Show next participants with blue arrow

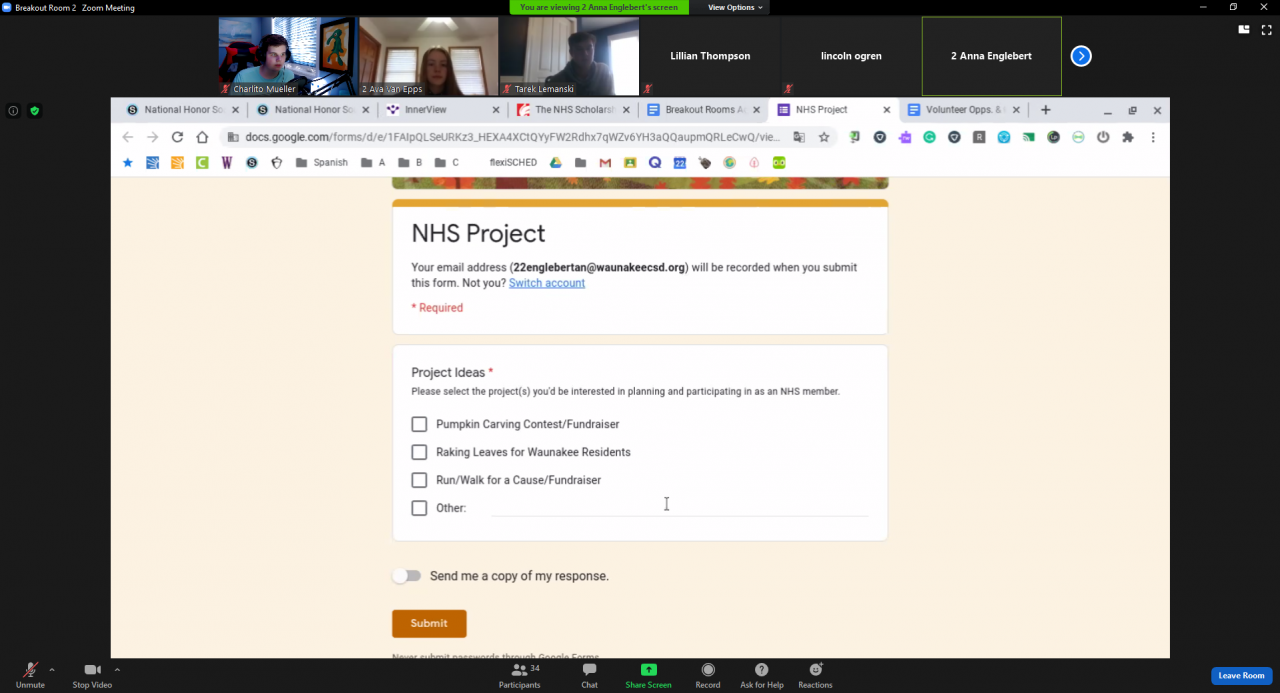point(1081,56)
